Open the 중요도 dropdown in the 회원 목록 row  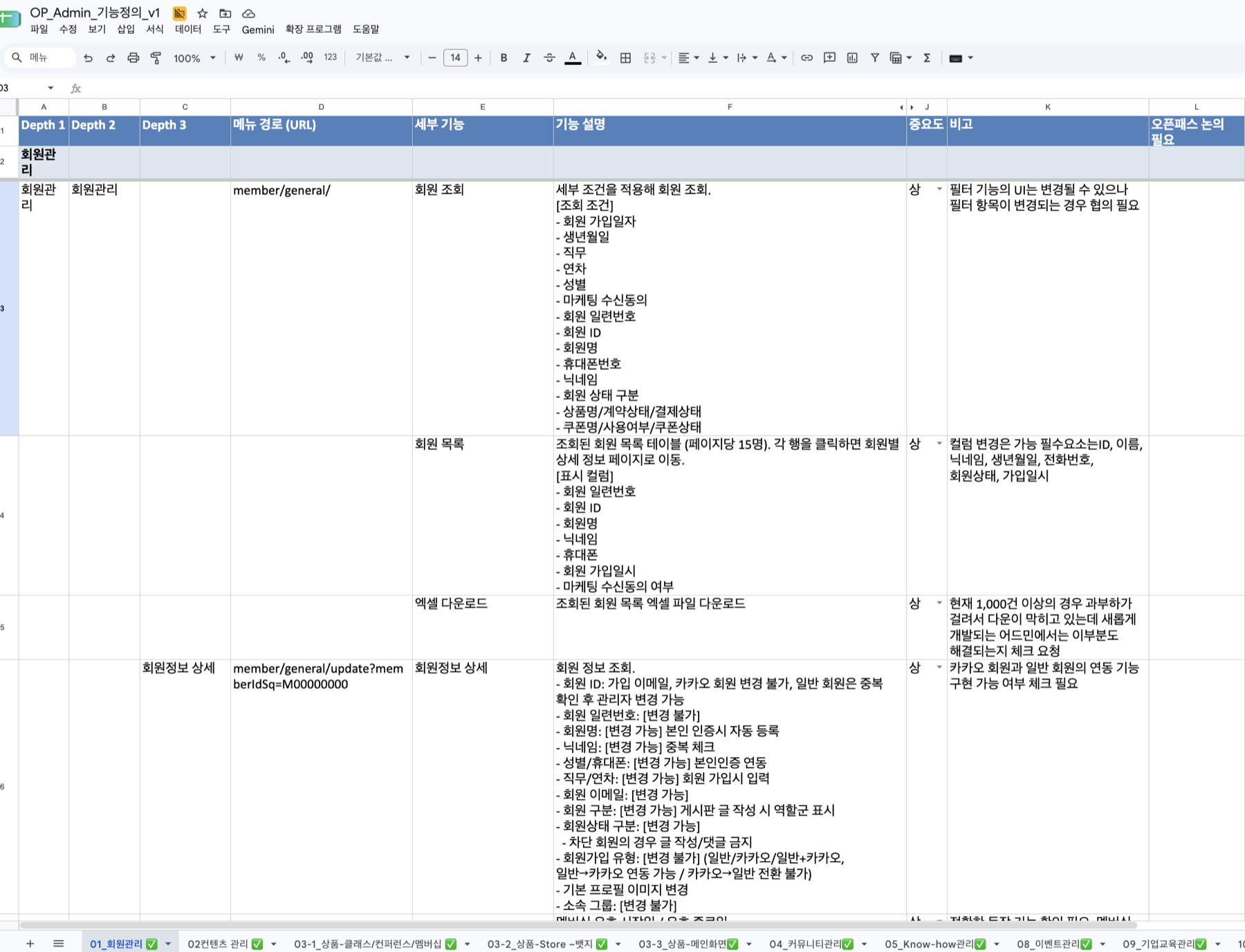click(939, 443)
